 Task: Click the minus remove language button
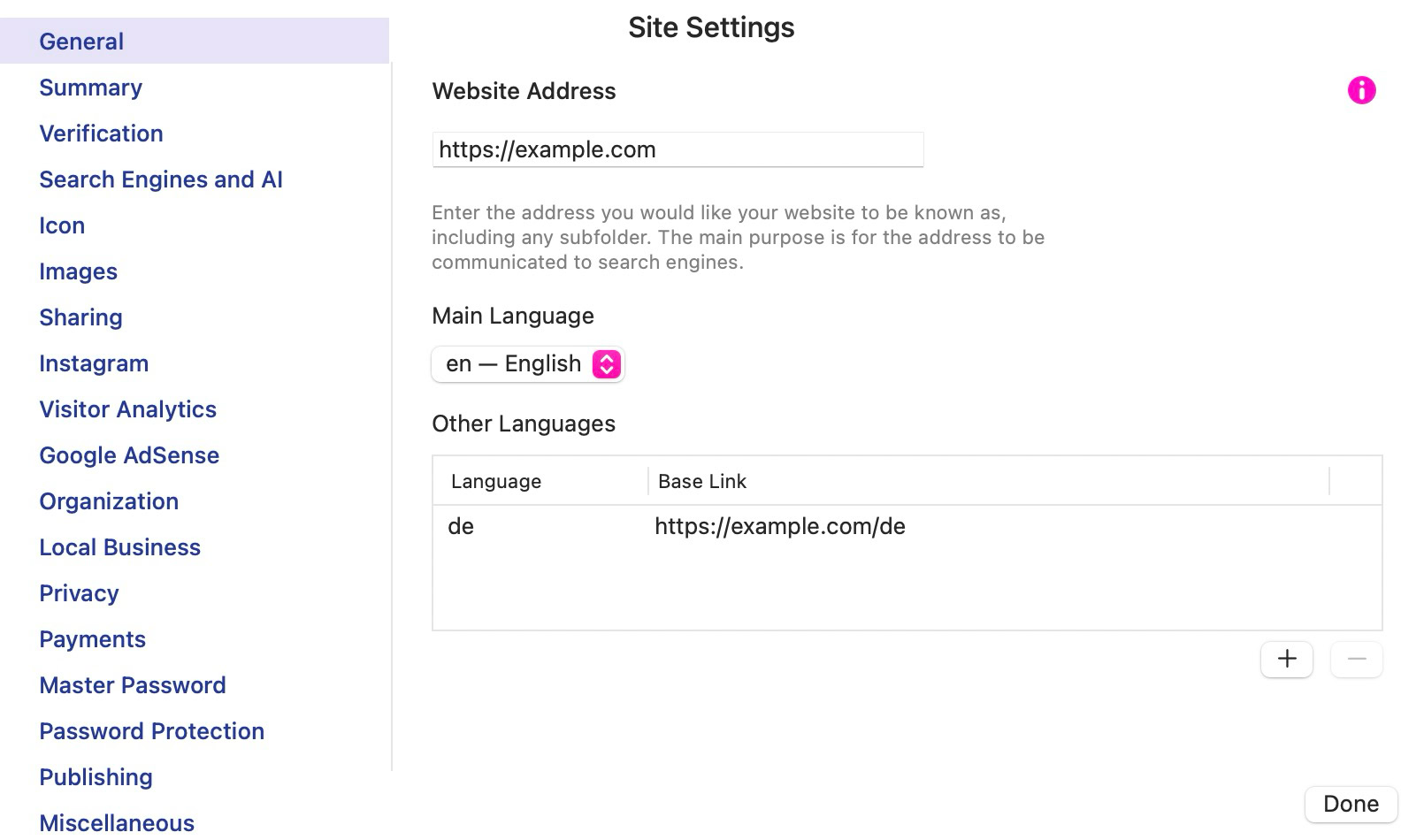(1356, 659)
